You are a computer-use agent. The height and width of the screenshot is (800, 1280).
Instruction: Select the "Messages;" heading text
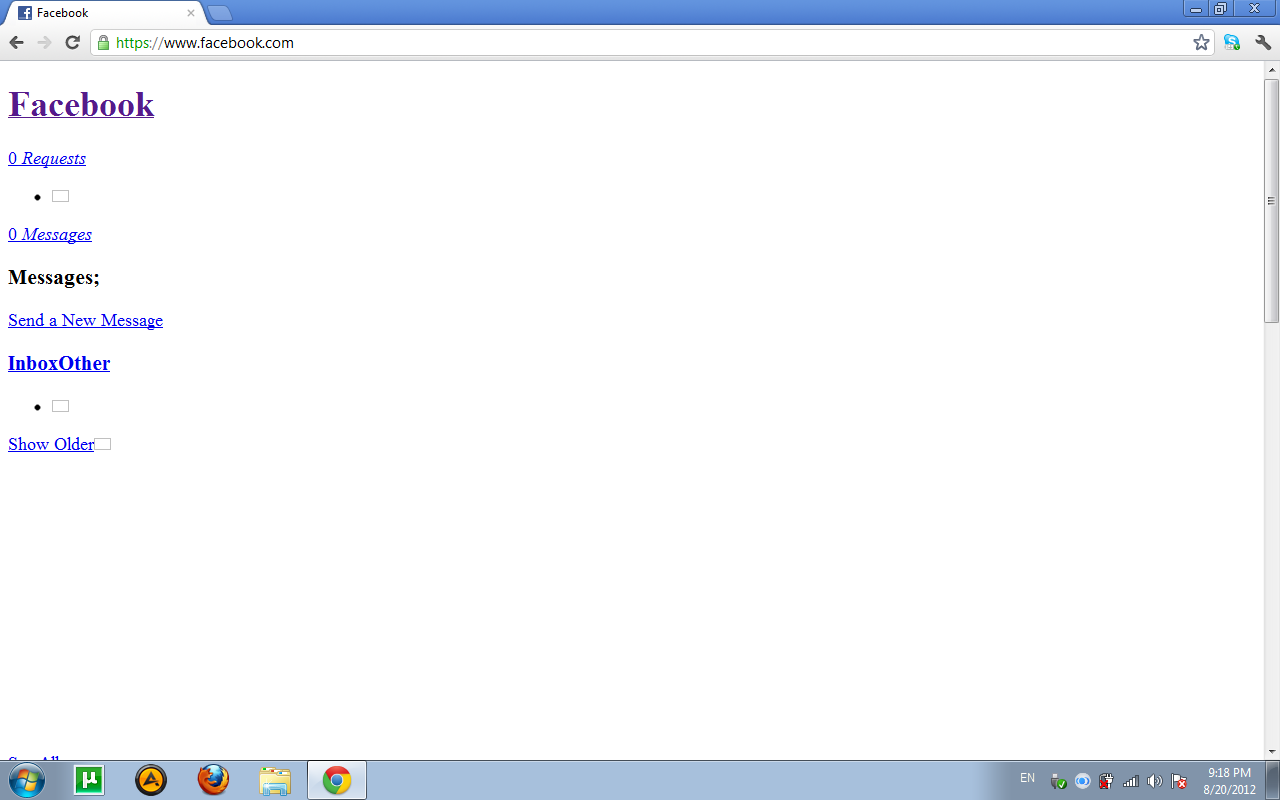pos(54,277)
